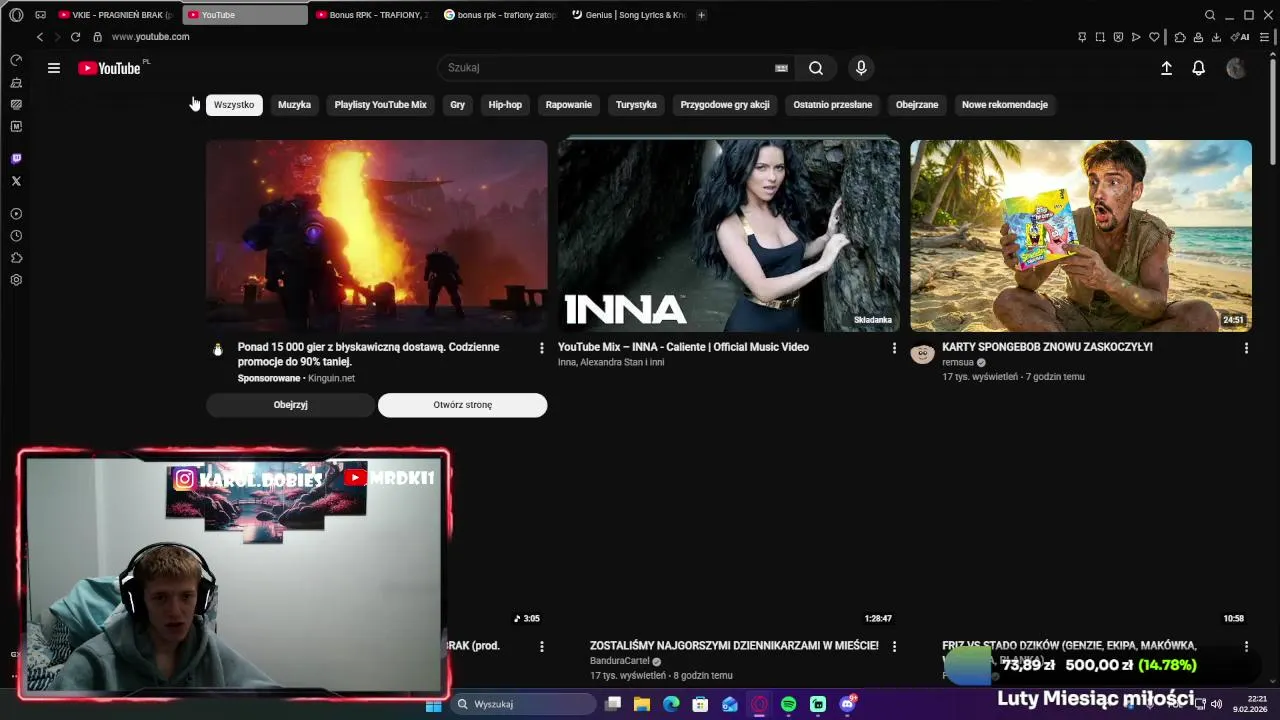The height and width of the screenshot is (720, 1280).
Task: Open sidebar history clock icon
Action: (x=16, y=236)
